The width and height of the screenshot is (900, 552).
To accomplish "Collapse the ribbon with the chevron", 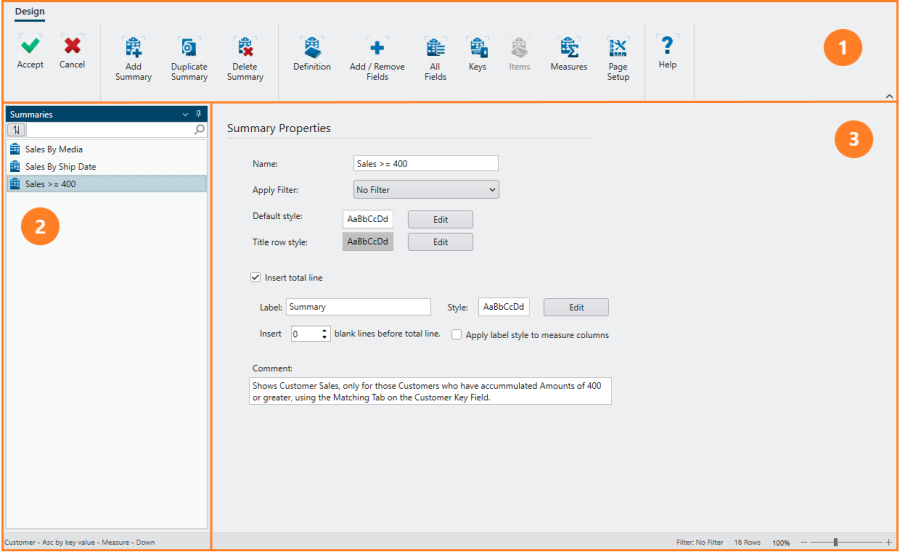I will (x=889, y=95).
